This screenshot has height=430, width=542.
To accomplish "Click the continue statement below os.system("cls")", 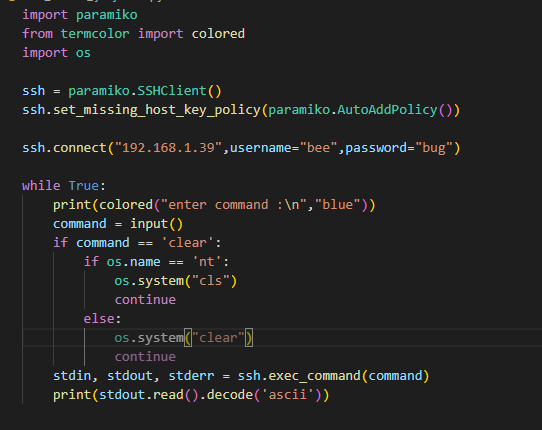I will pyautogui.click(x=145, y=300).
